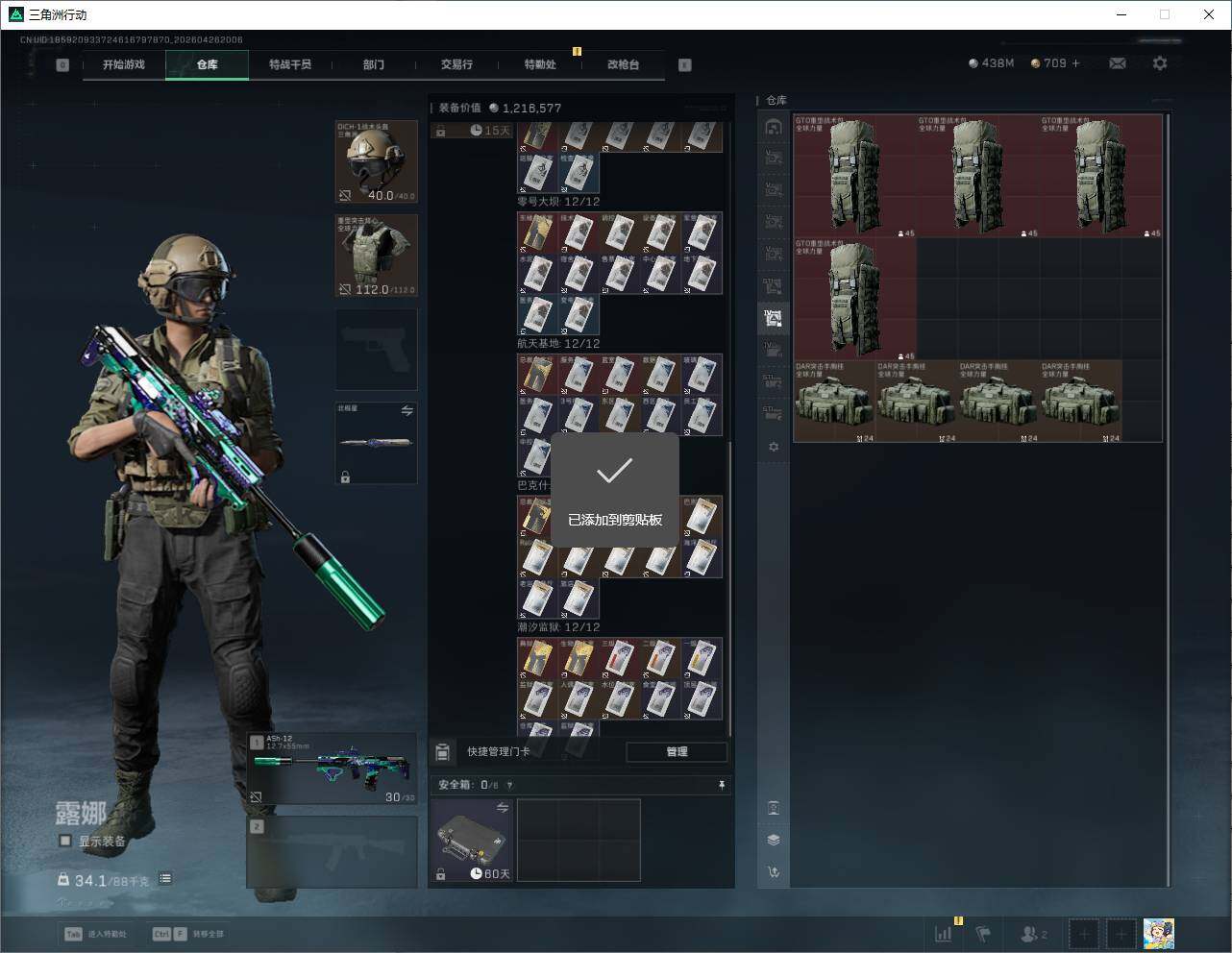Select the knife melee slot

pos(376,443)
